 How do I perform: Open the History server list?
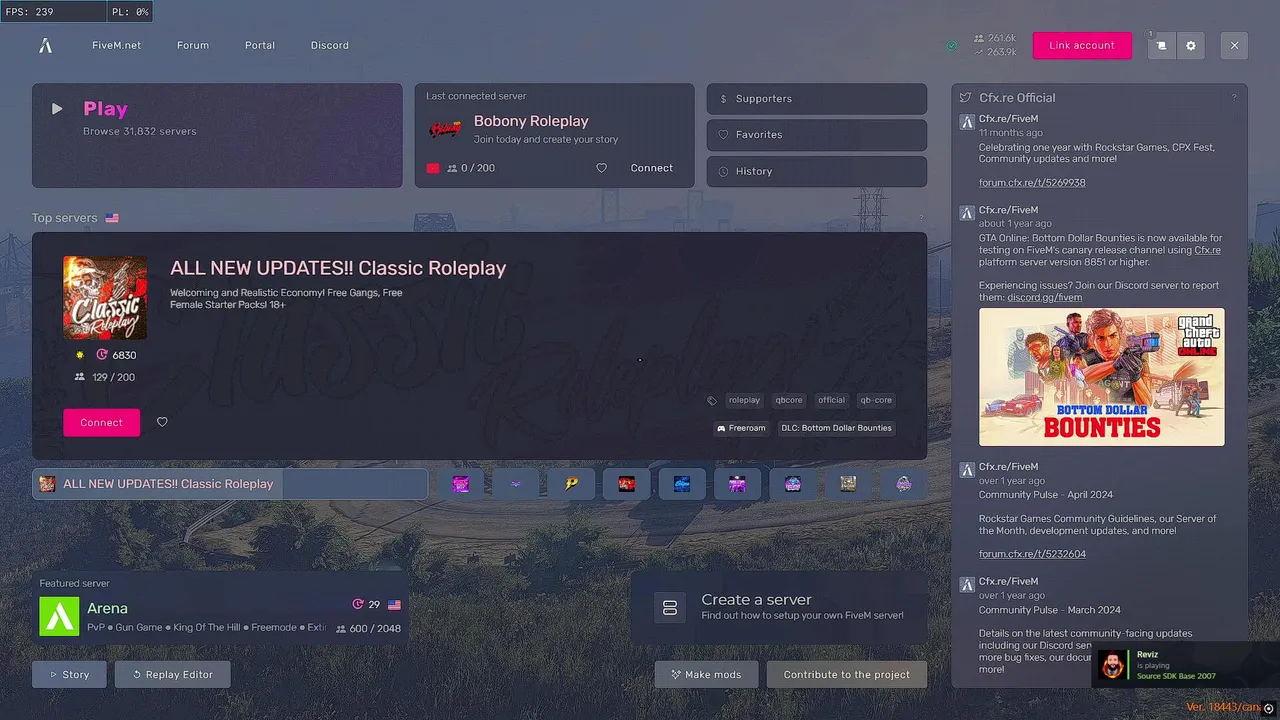(x=817, y=171)
